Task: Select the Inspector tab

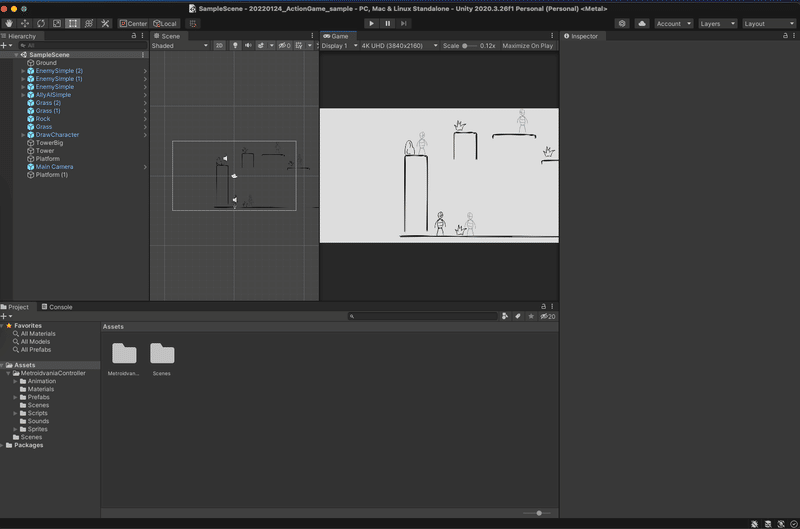Action: (581, 36)
